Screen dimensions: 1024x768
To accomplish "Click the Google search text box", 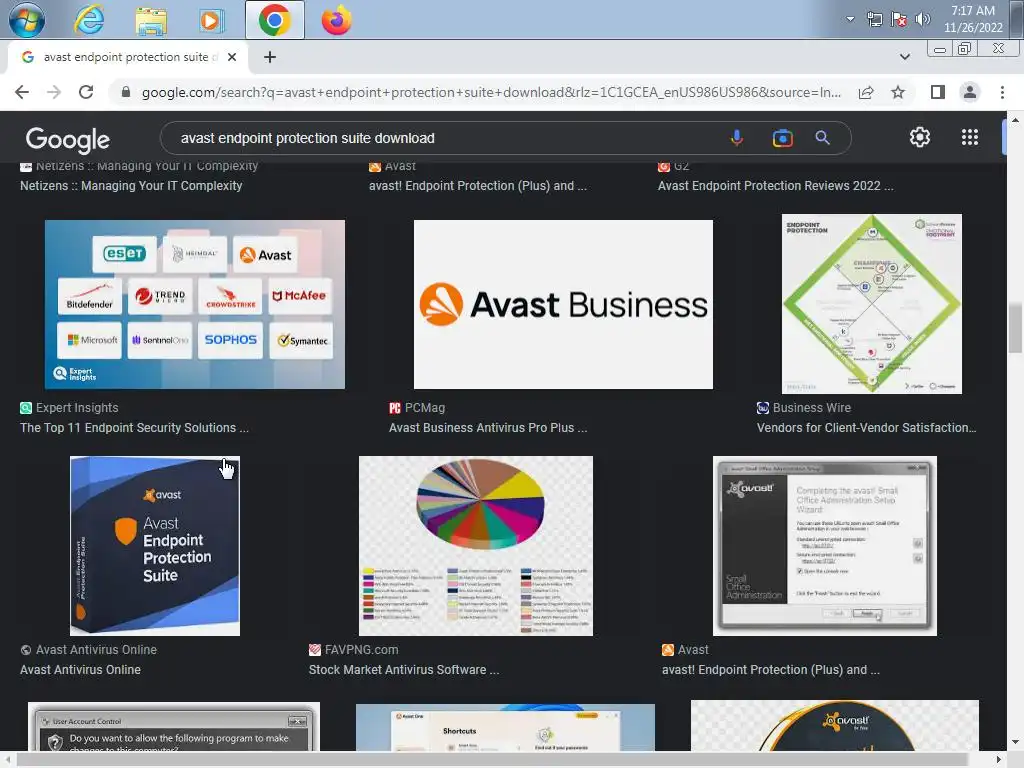I will [x=444, y=138].
